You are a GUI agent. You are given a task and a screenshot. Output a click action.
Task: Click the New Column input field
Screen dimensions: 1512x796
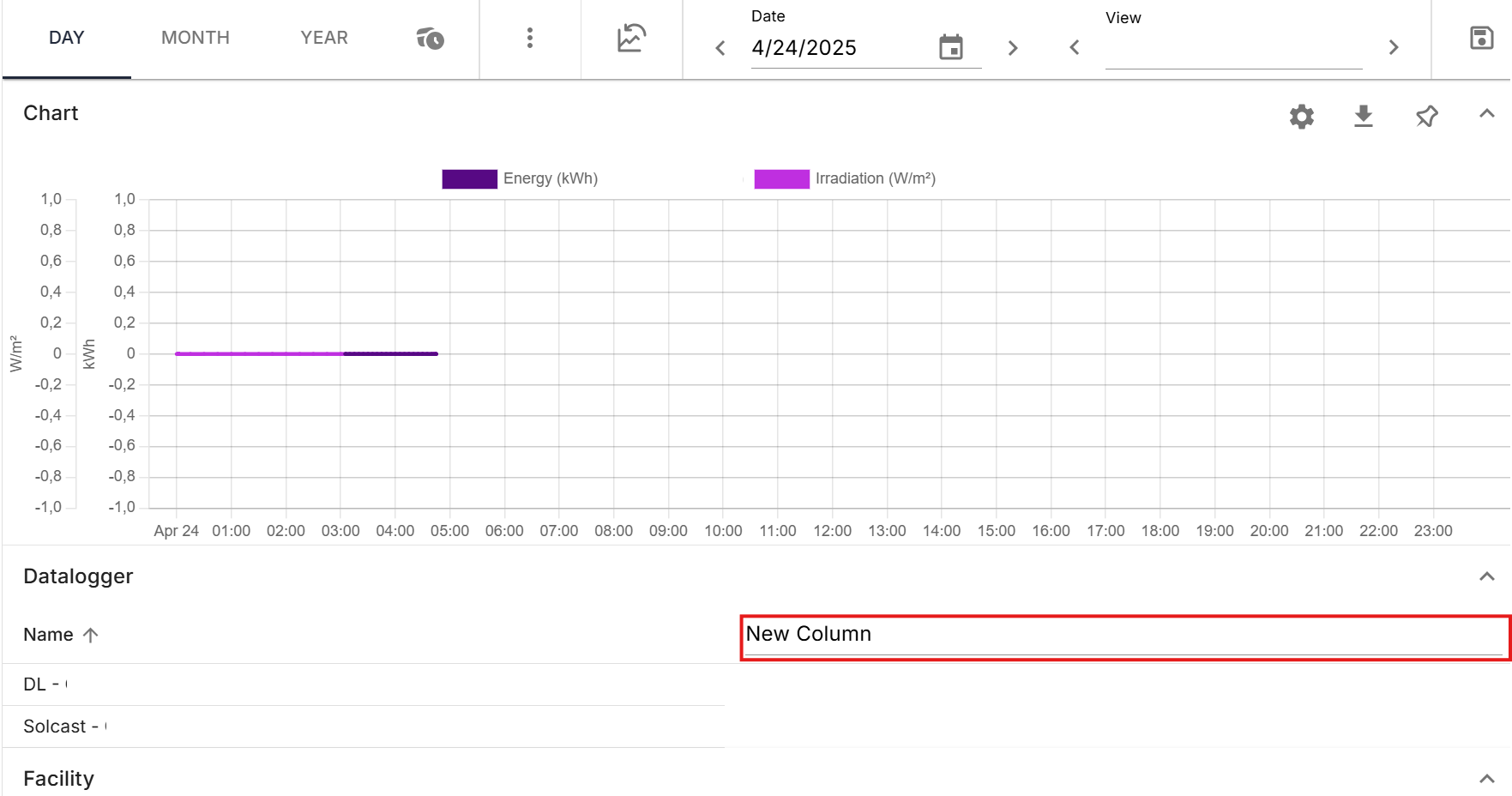[1123, 636]
